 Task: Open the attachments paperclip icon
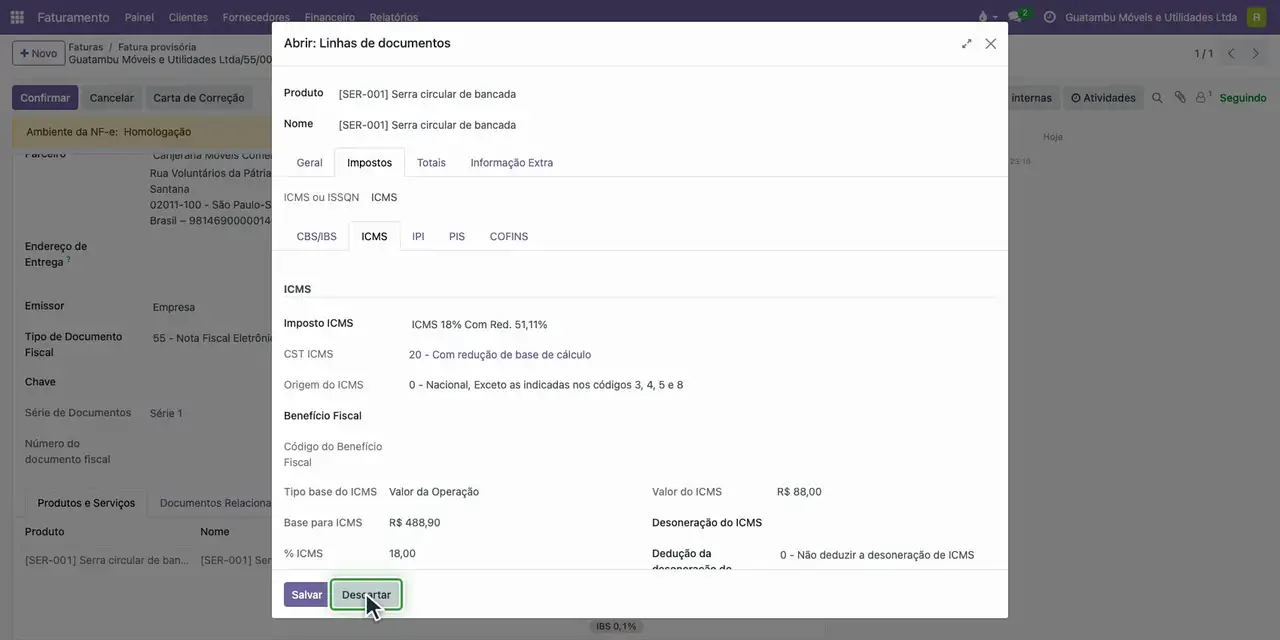tap(1180, 98)
